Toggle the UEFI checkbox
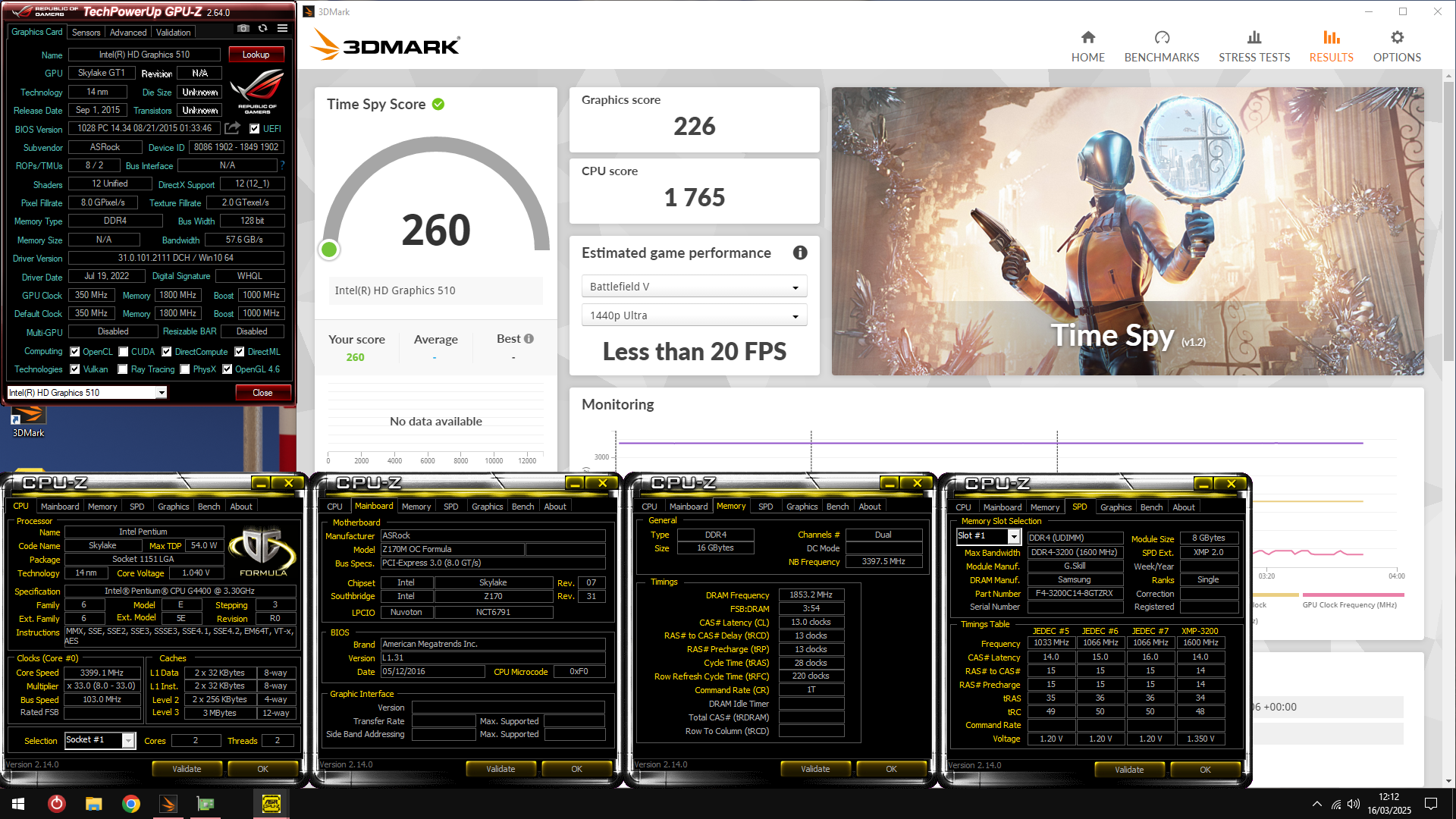This screenshot has width=1456, height=819. [255, 129]
